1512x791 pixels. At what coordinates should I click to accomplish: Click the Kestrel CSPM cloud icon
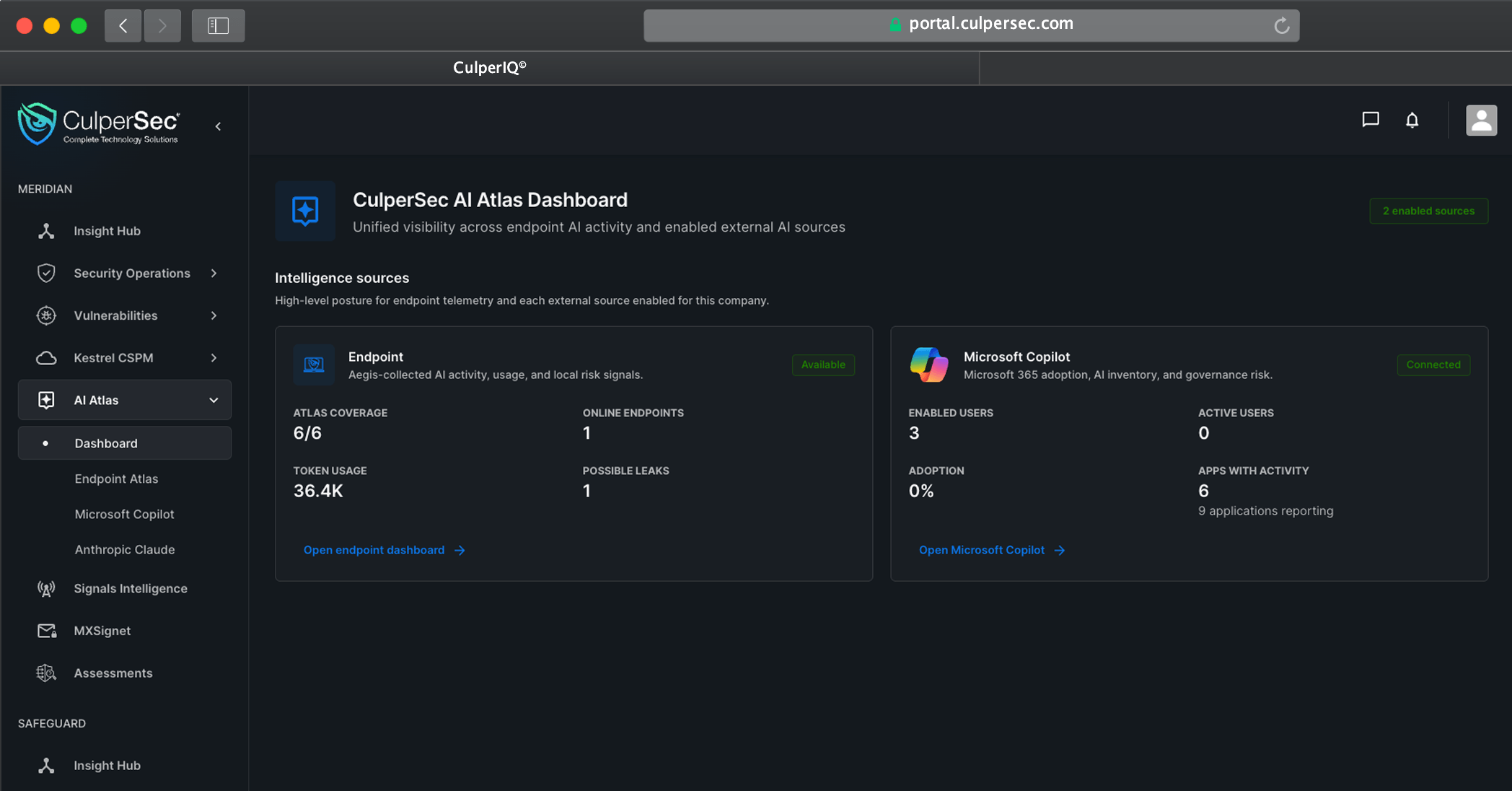pos(46,358)
